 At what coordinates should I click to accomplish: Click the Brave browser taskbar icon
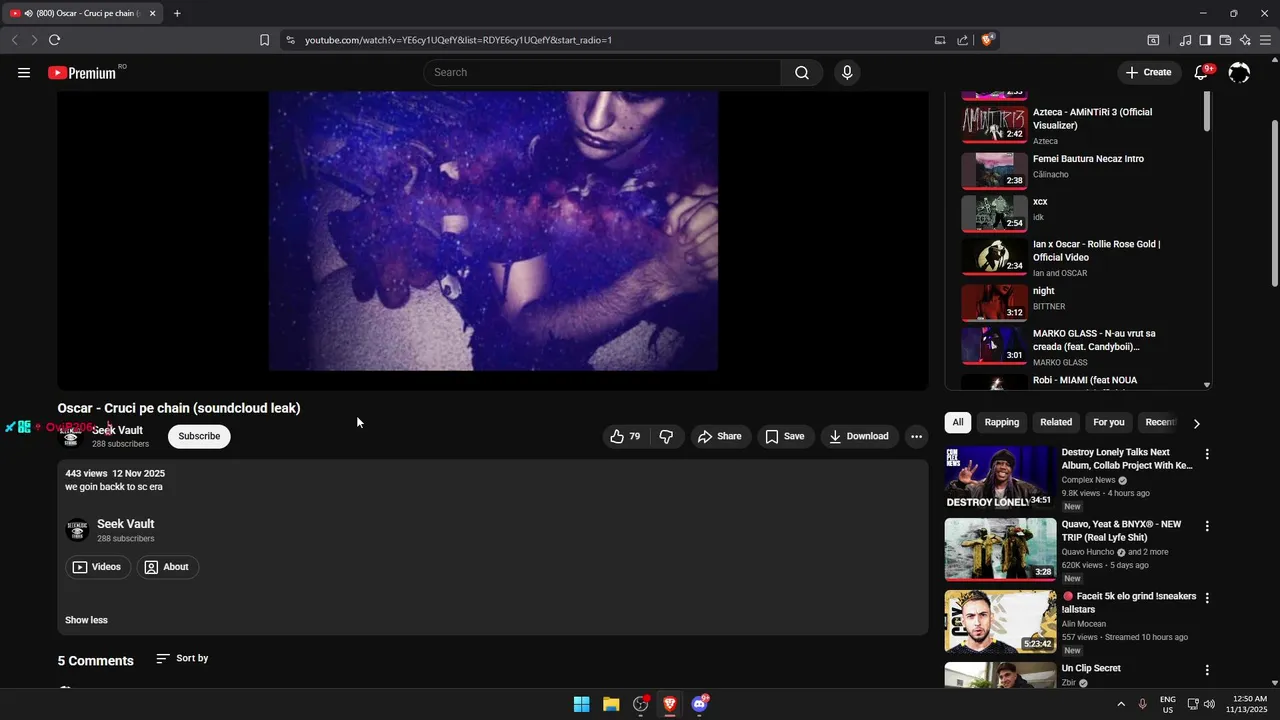click(669, 704)
